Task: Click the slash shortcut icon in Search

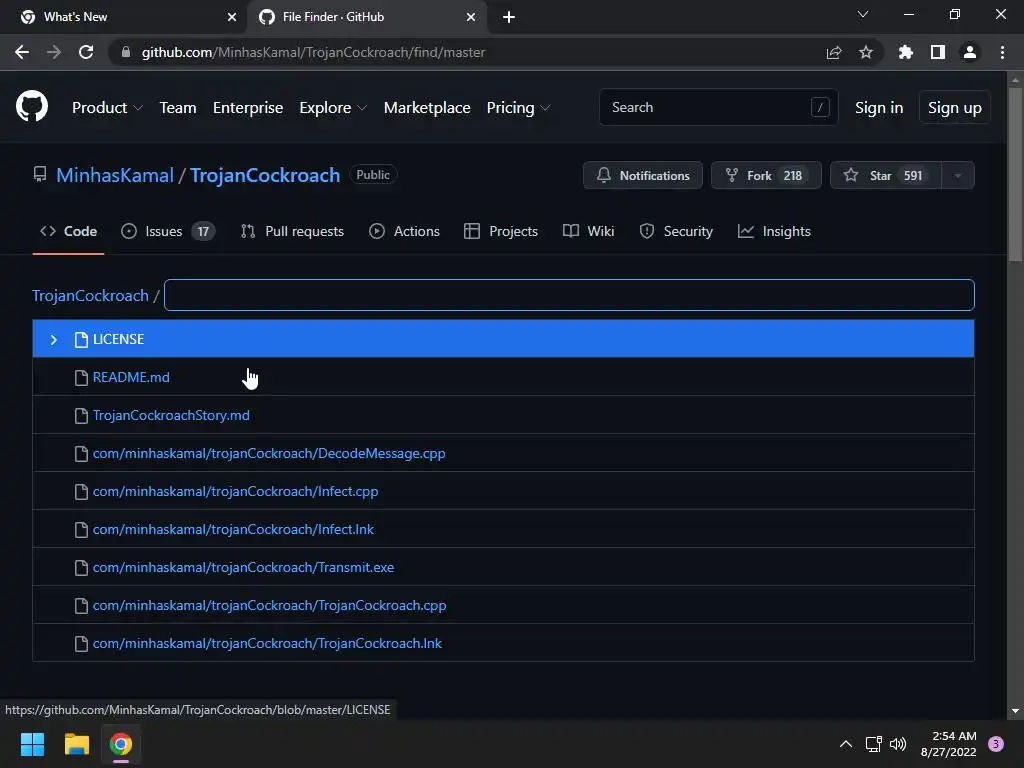Action: point(820,107)
